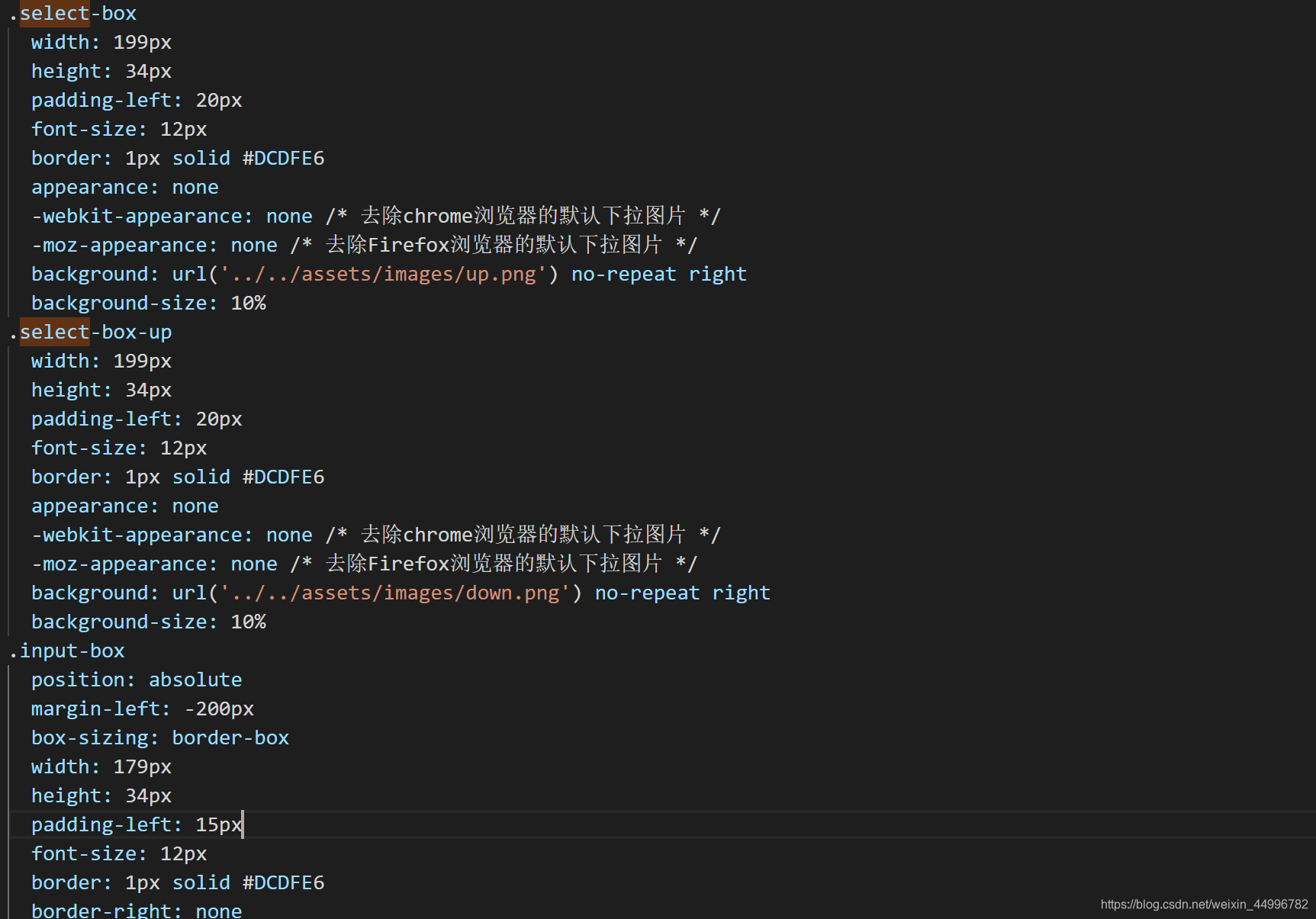
Task: Click 'appearance: none' in .select-box-up
Action: coord(125,506)
